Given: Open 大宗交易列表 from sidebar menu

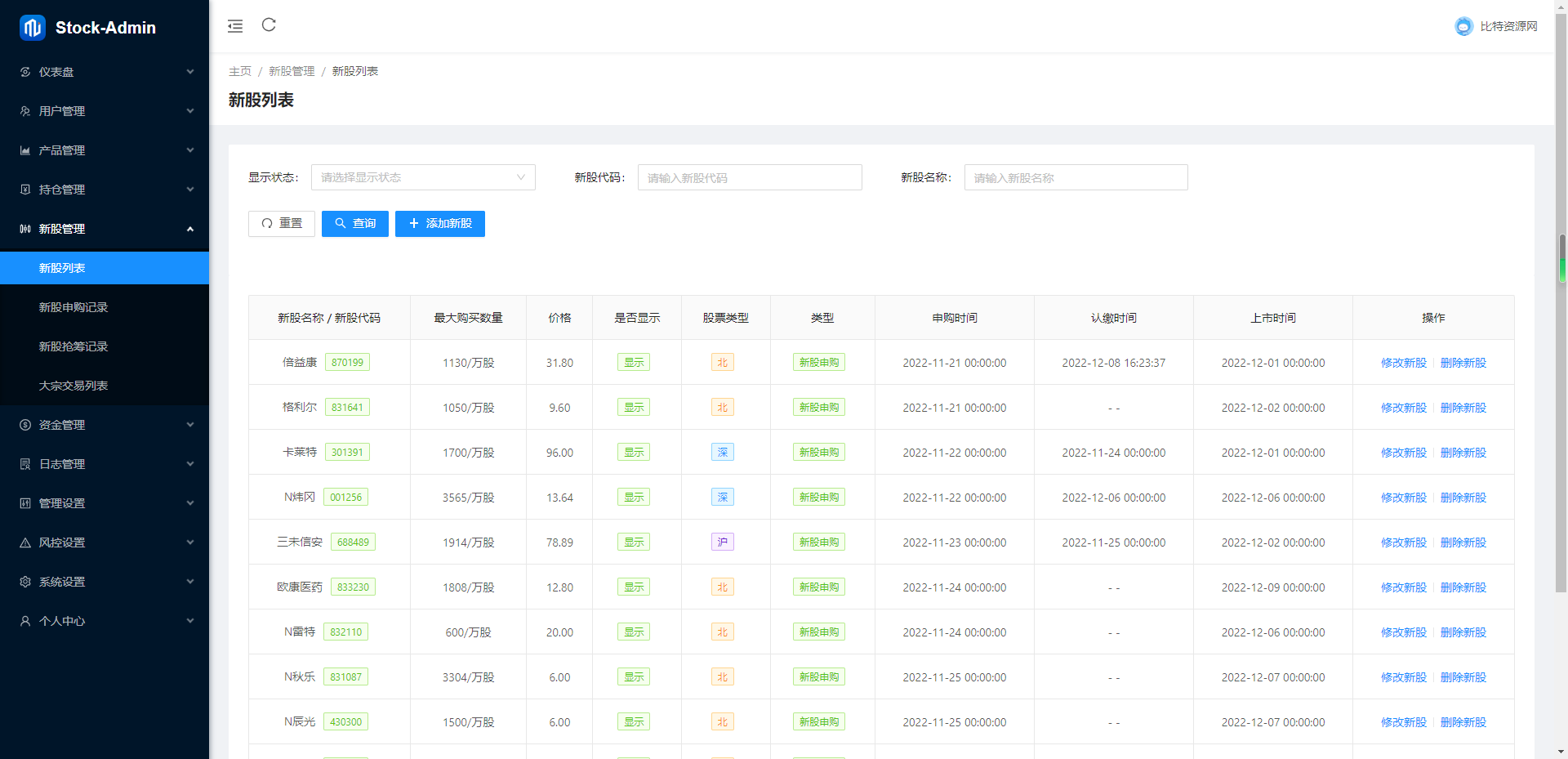Looking at the screenshot, I should click(73, 385).
